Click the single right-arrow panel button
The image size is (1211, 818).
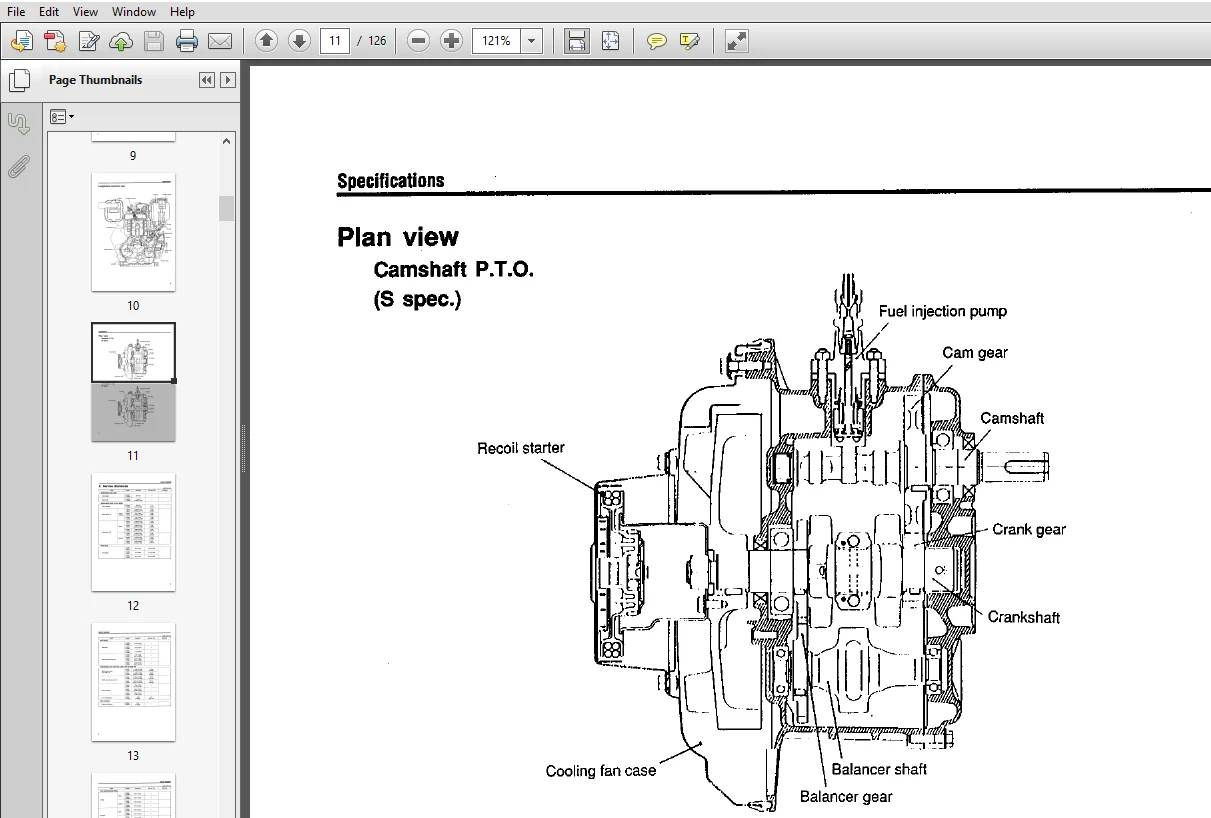[228, 80]
